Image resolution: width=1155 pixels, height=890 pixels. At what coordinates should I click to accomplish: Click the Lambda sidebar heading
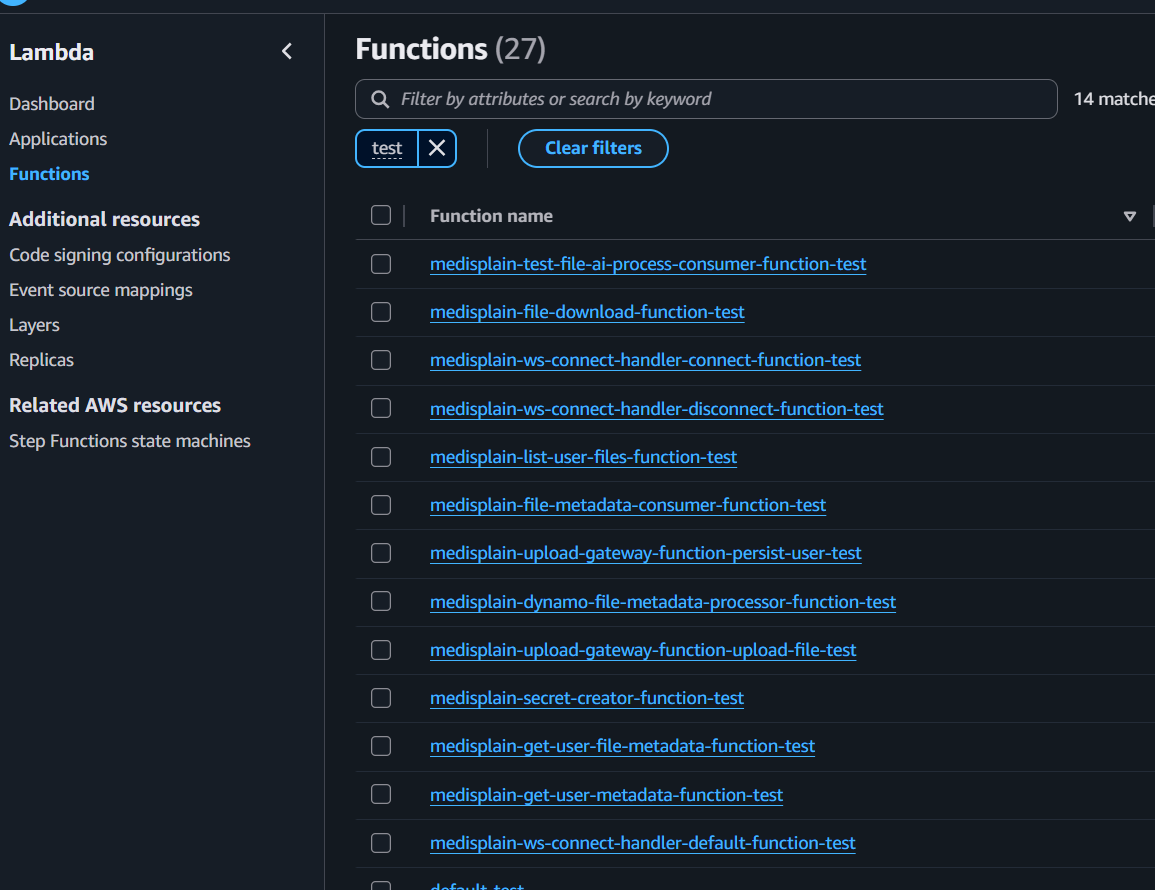52,52
